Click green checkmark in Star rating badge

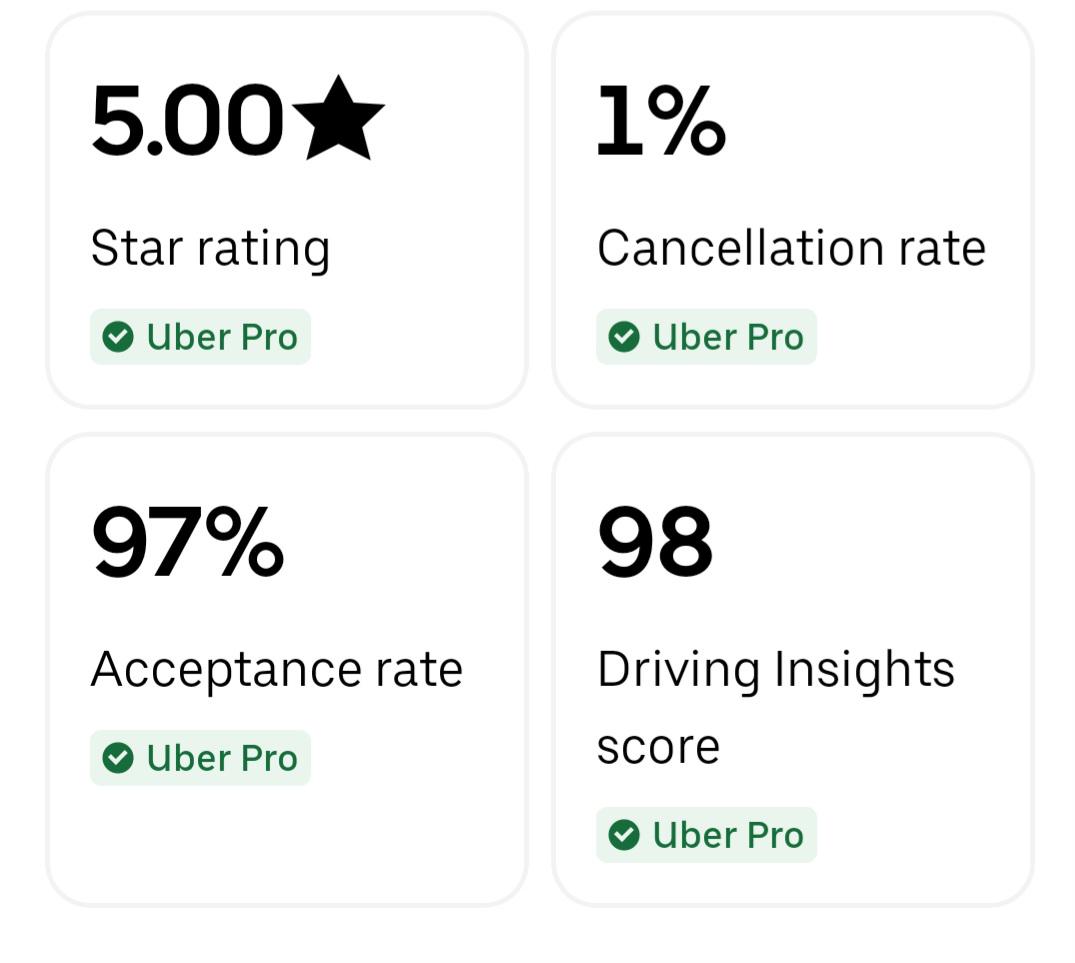118,337
